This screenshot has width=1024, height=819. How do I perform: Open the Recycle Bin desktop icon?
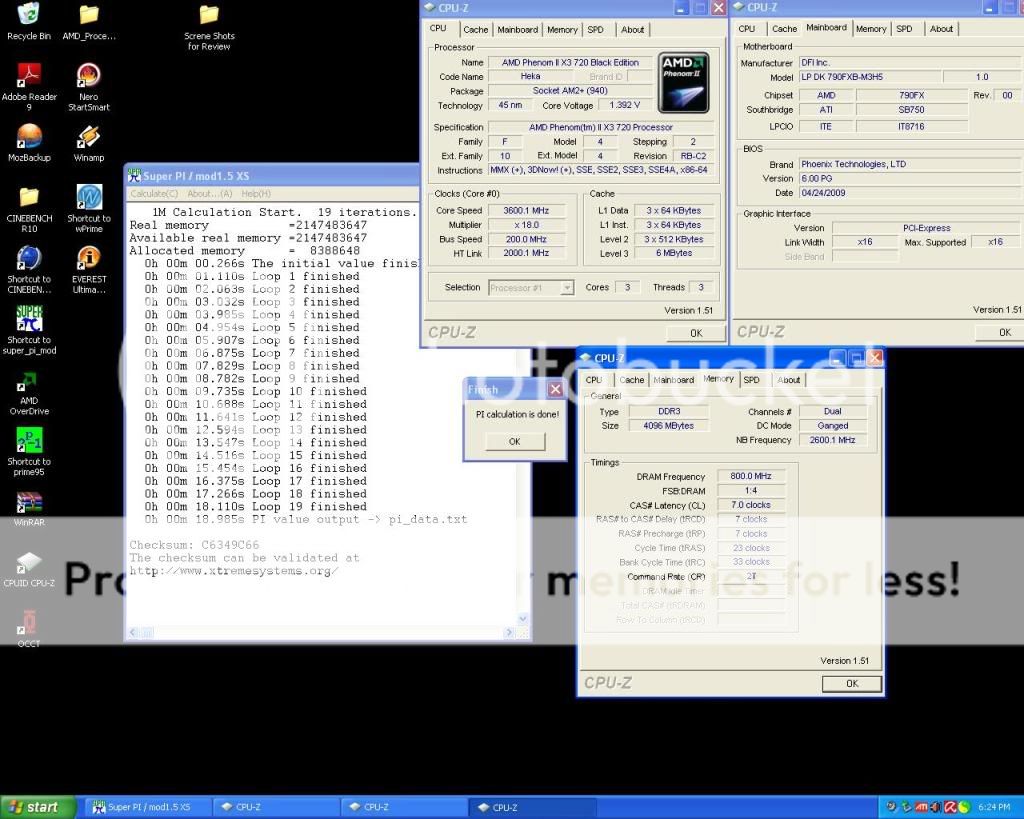(29, 22)
